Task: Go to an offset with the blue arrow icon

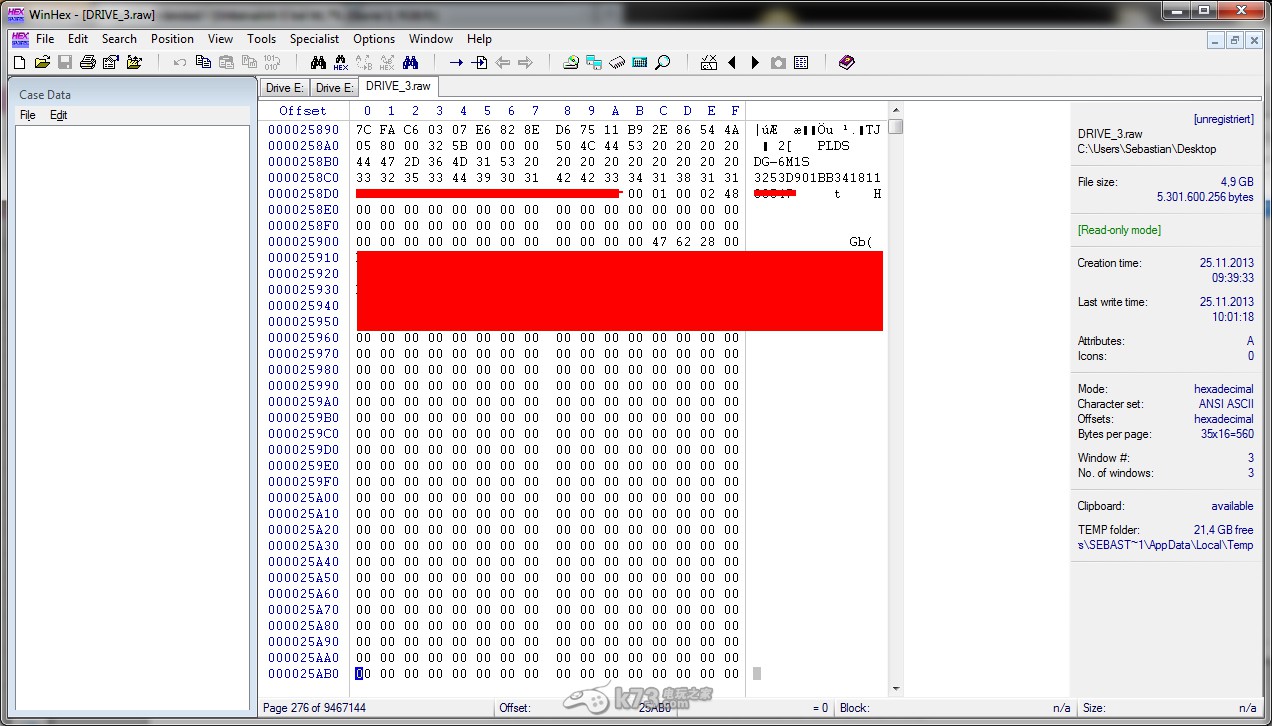Action: pyautogui.click(x=456, y=62)
